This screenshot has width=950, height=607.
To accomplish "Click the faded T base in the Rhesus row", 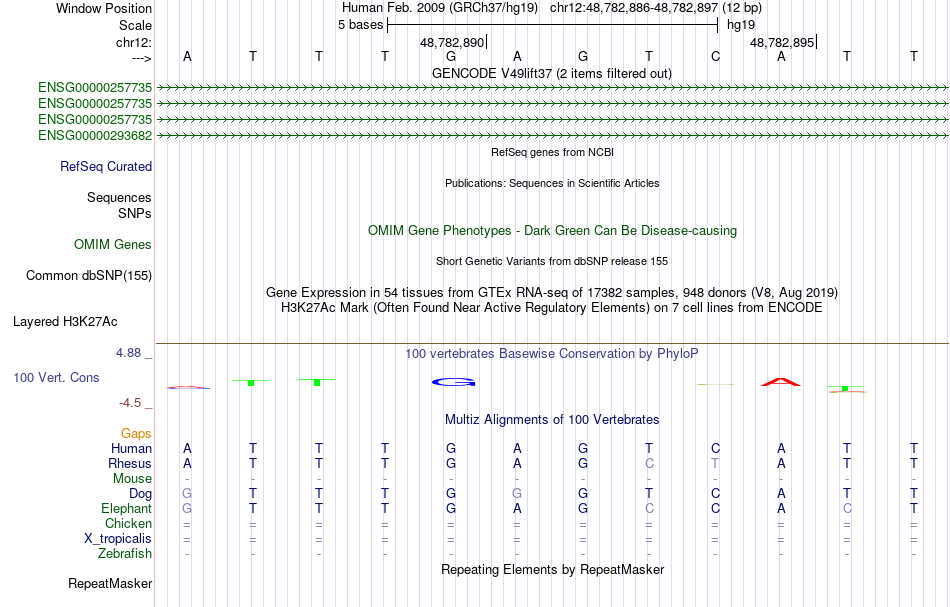I will 715,463.
